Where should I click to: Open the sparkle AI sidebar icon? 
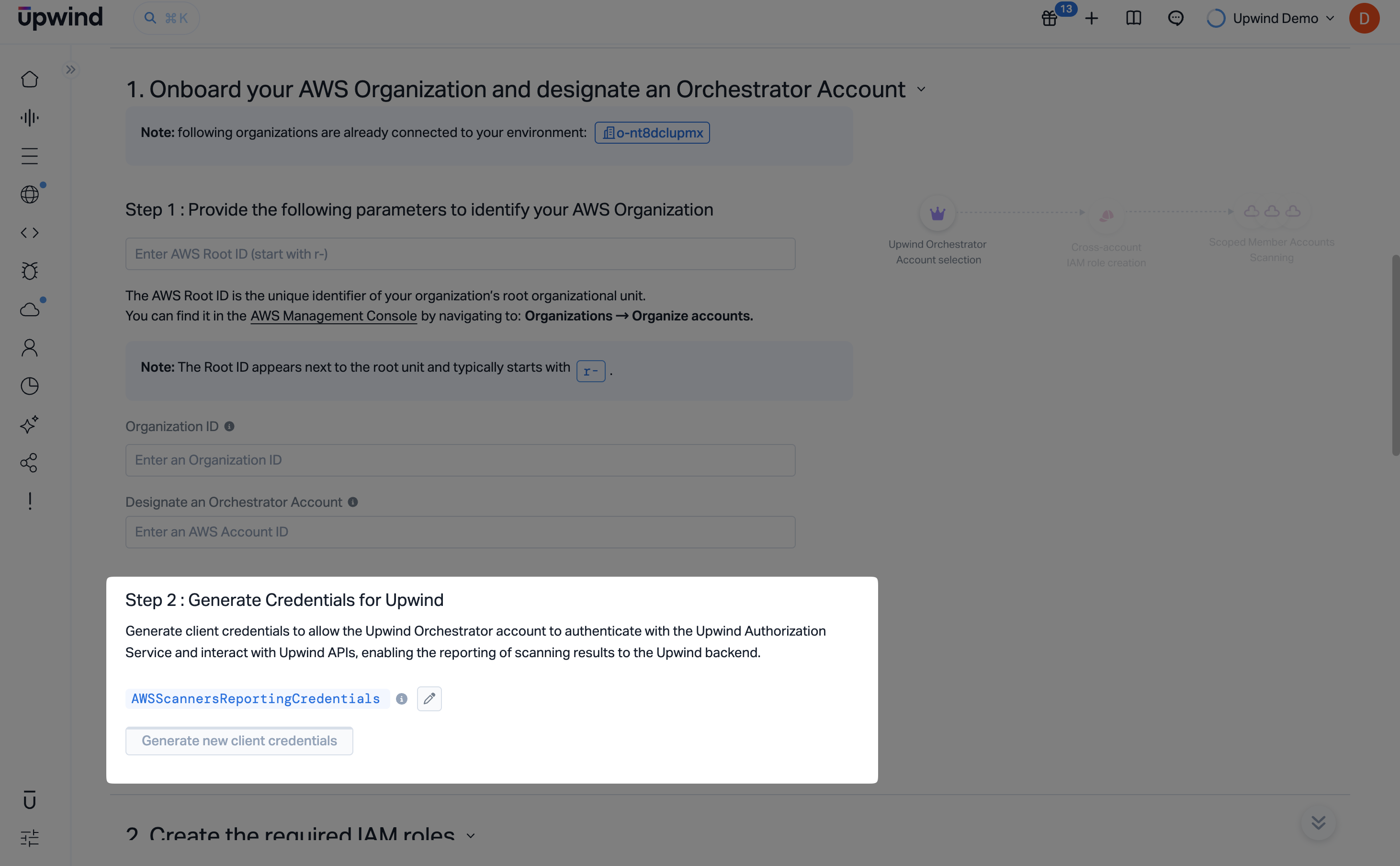[x=30, y=424]
